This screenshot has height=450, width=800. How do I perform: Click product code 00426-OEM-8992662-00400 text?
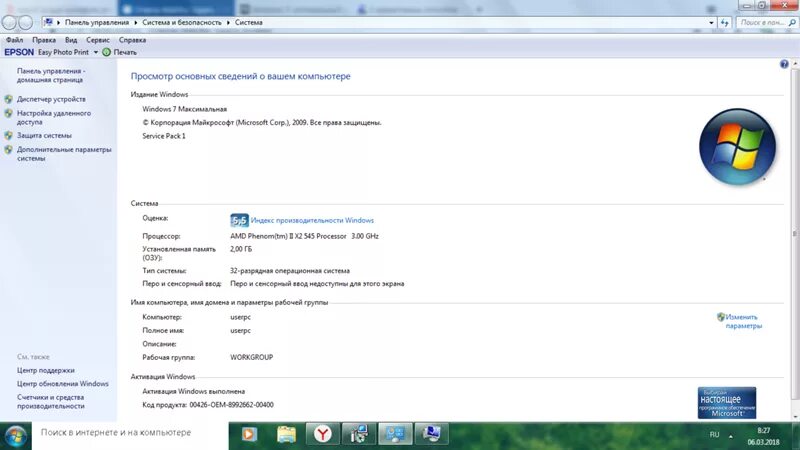tap(231, 405)
